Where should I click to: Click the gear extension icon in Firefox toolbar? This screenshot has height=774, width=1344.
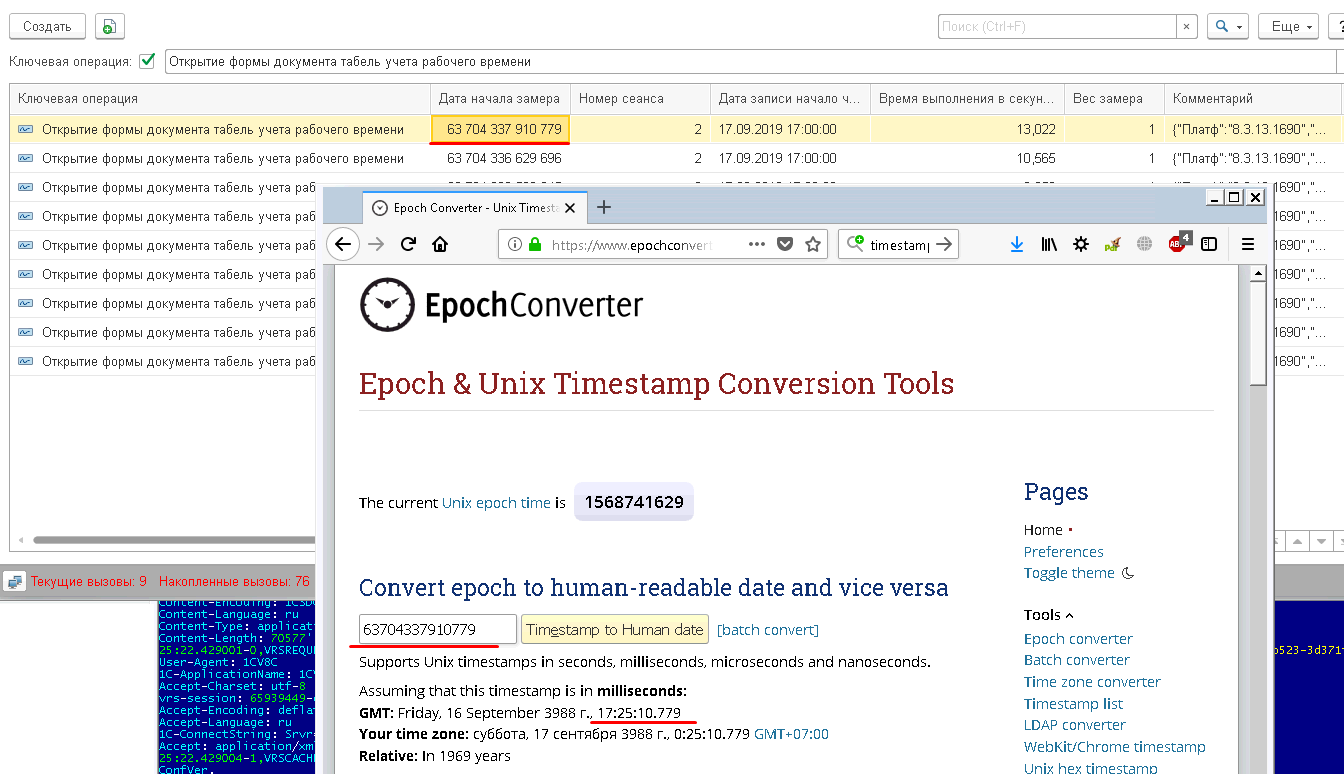(1081, 244)
